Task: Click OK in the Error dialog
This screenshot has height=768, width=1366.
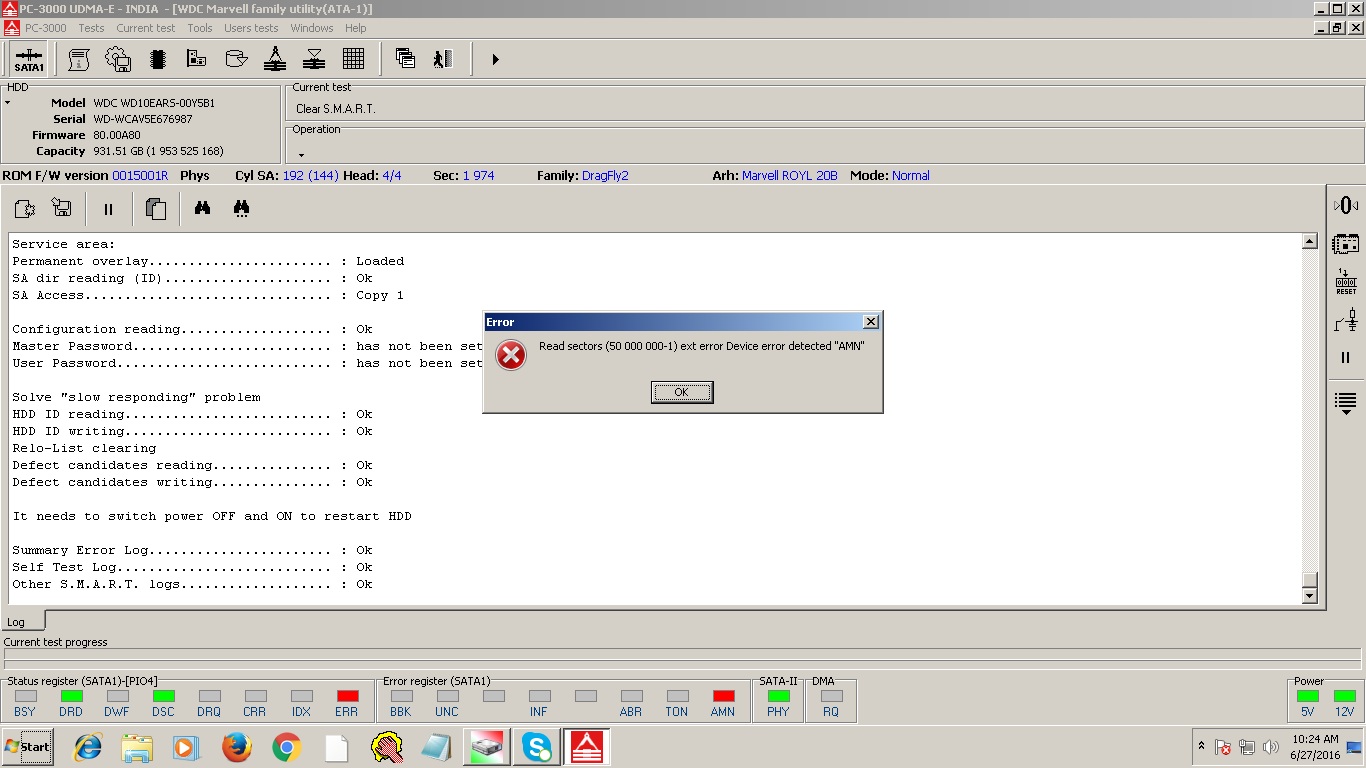Action: [681, 392]
